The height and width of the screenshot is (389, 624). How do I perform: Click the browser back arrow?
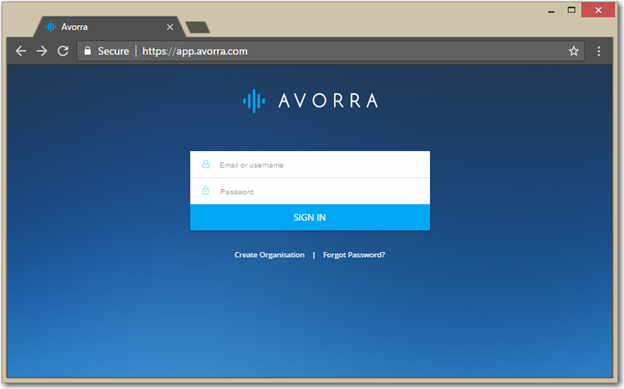click(21, 51)
